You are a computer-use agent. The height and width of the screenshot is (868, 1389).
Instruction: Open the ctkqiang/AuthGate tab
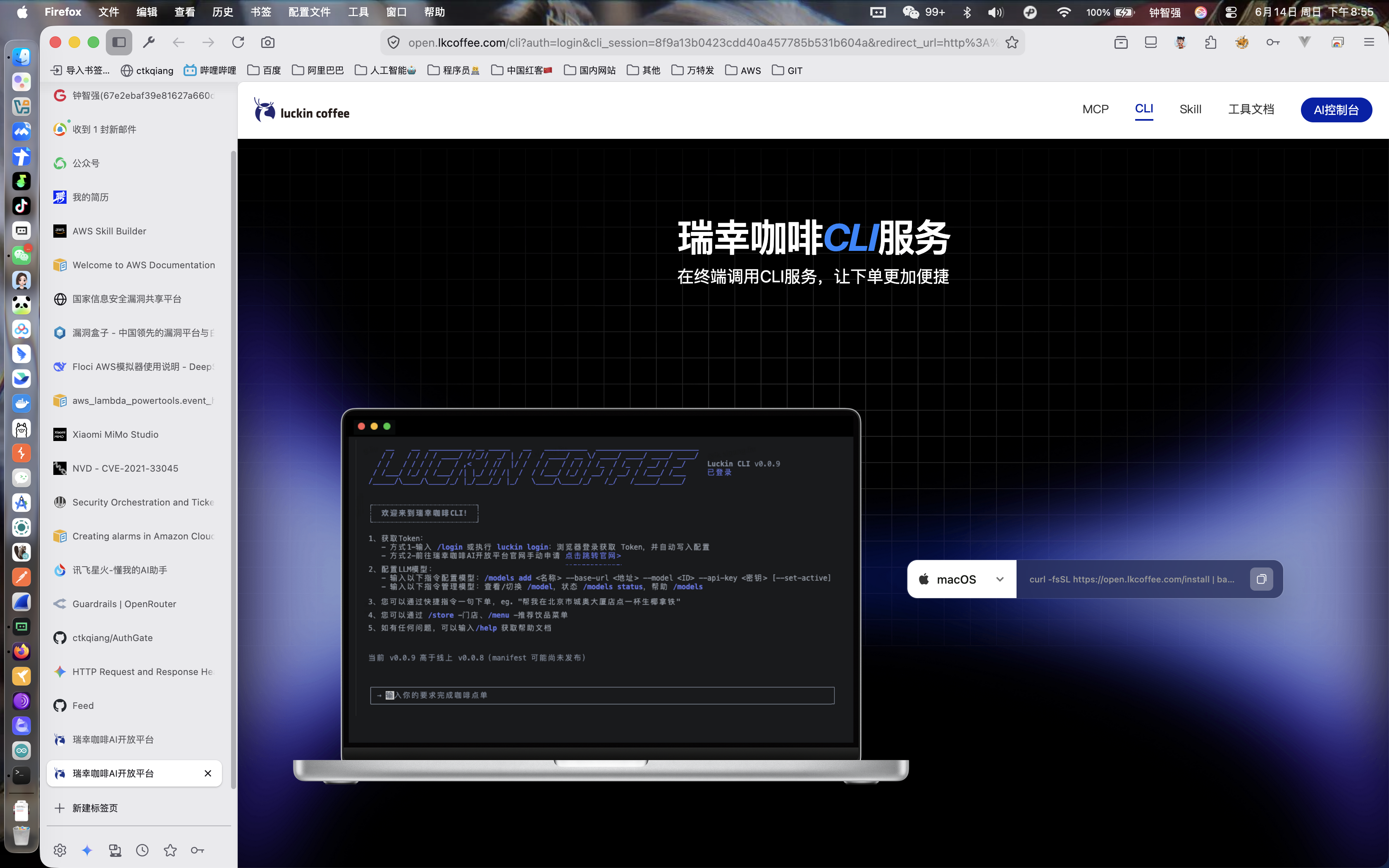134,638
